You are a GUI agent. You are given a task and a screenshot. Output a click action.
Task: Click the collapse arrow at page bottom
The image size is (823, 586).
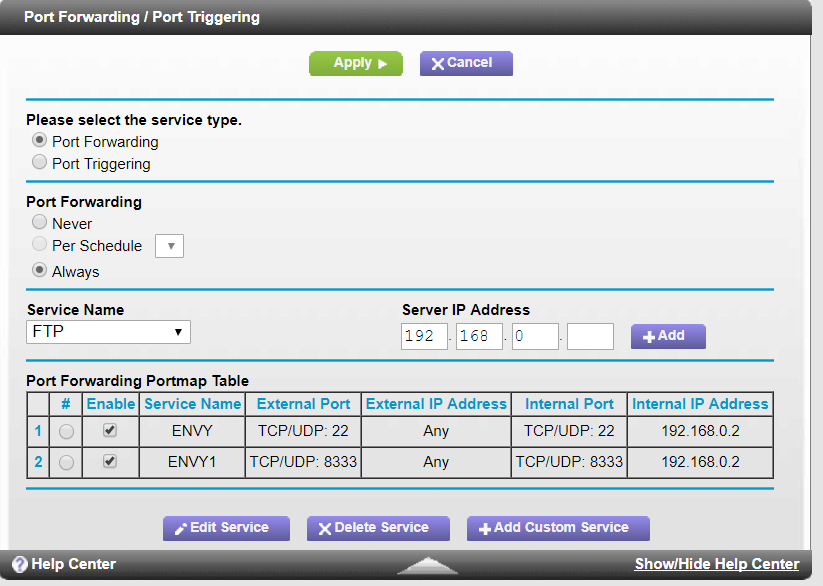click(x=428, y=562)
